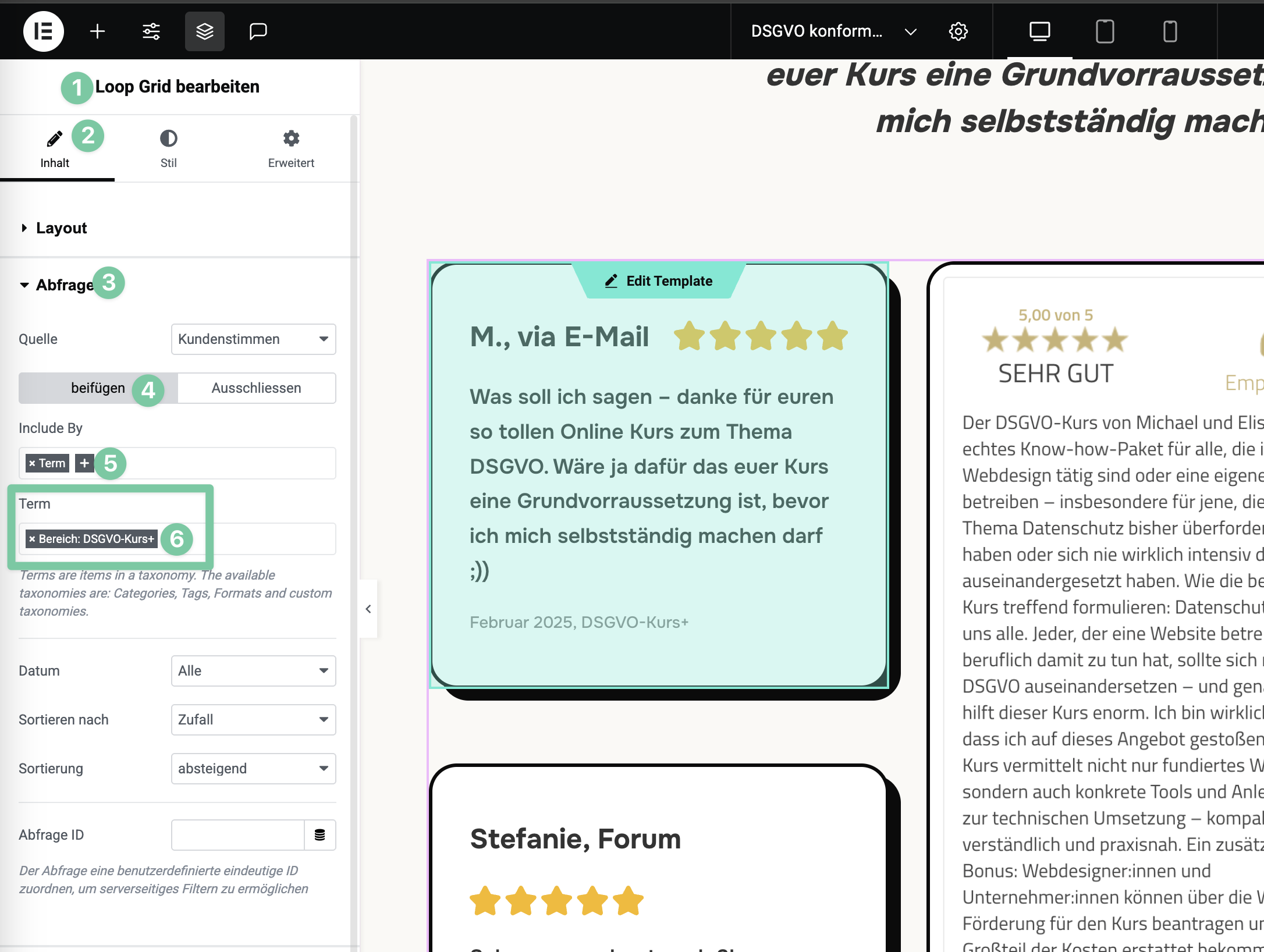Select the Ausschliessen toggle option
Image resolution: width=1264 pixels, height=952 pixels.
point(257,388)
